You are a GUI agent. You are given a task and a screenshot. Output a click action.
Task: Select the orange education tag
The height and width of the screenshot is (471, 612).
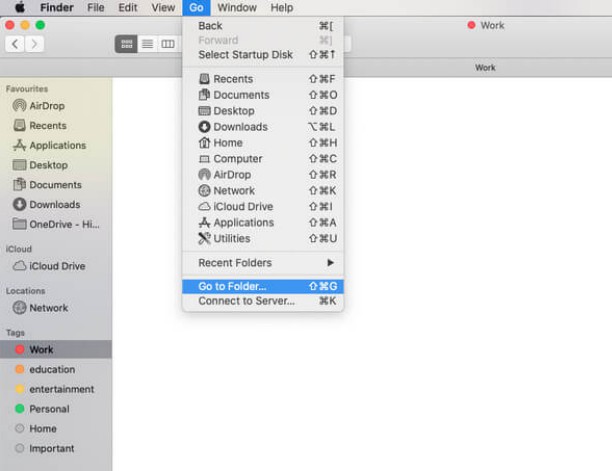coord(51,369)
